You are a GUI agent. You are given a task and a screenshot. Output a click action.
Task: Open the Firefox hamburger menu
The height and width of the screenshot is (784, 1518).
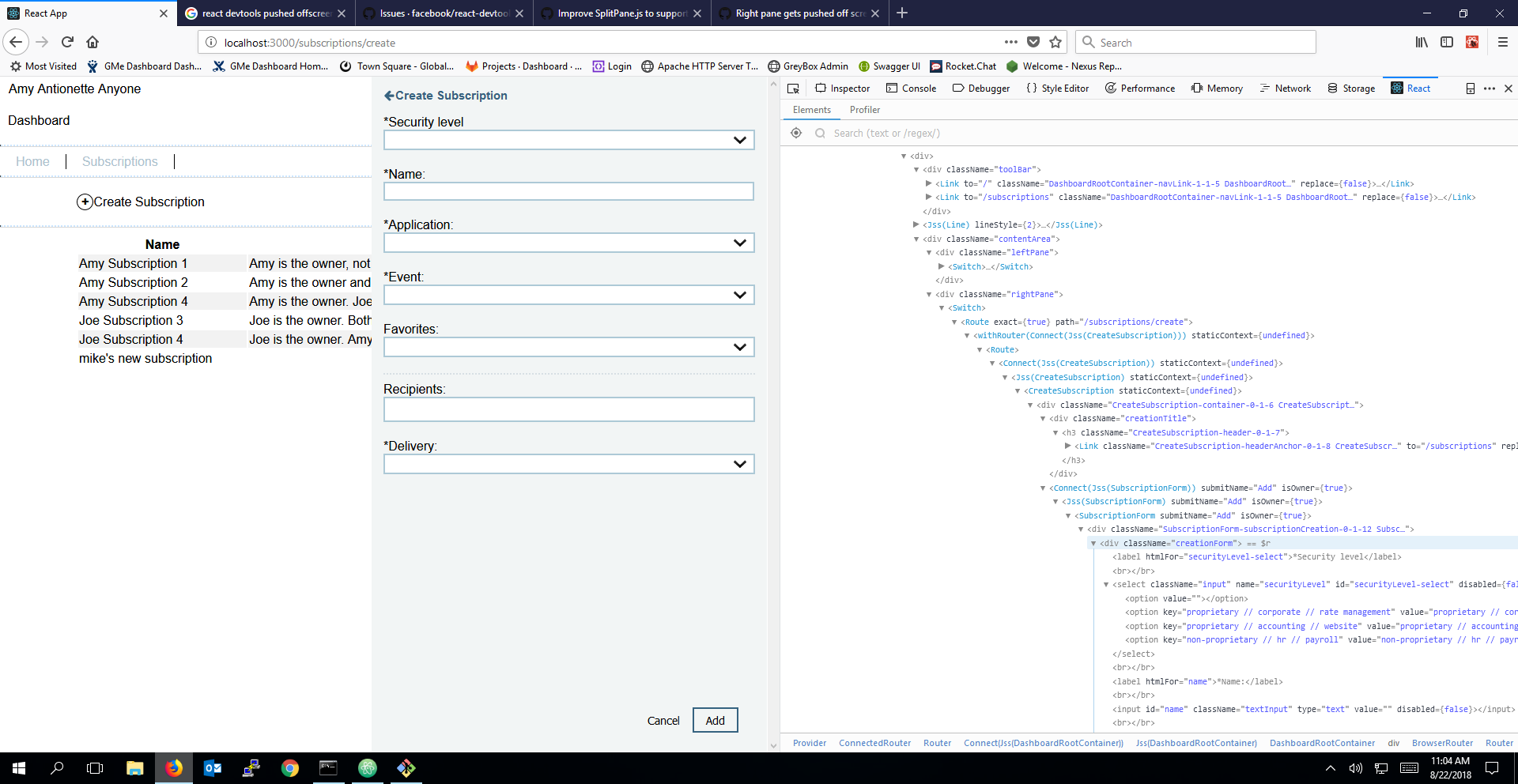coord(1503,42)
